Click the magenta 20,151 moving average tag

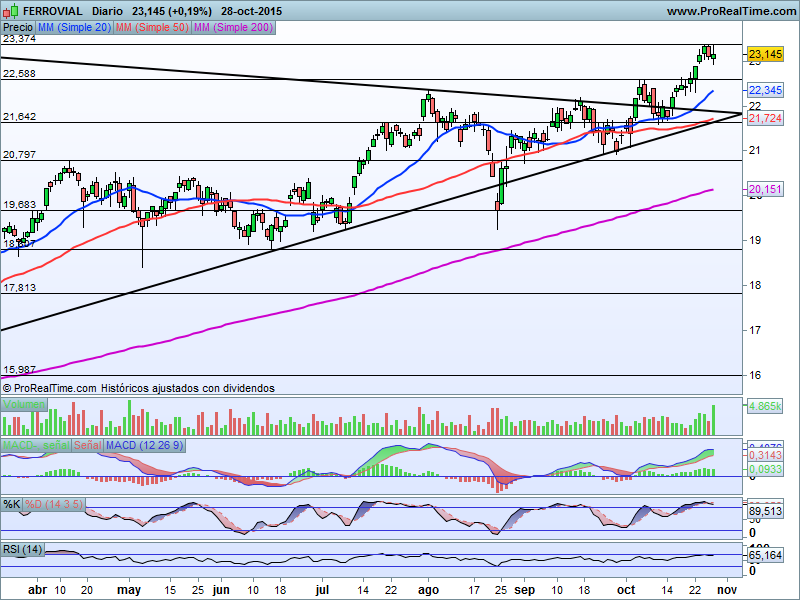tap(765, 189)
